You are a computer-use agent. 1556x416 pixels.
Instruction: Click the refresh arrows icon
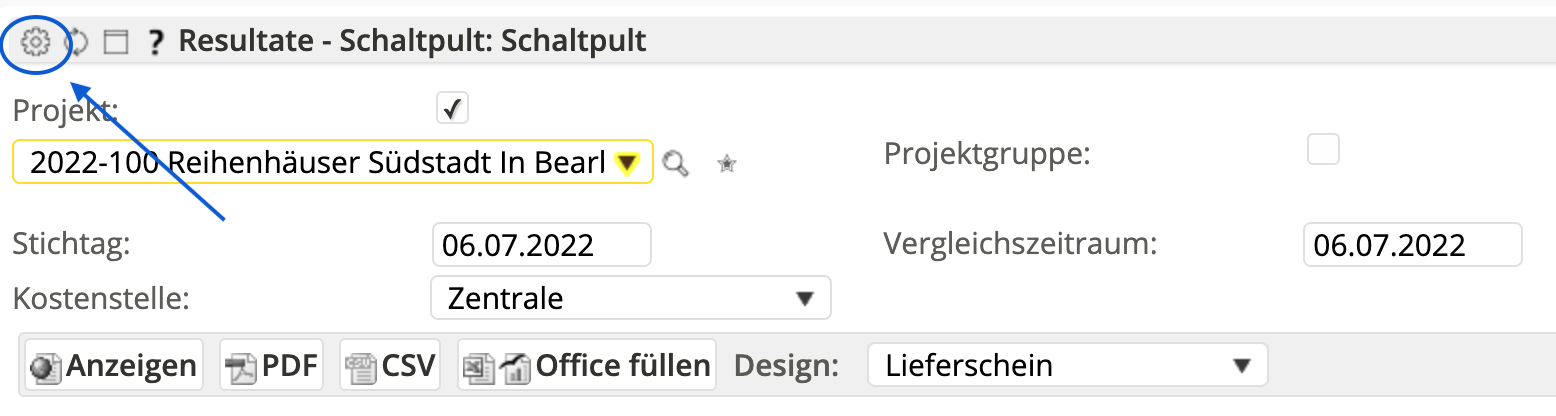[x=77, y=42]
